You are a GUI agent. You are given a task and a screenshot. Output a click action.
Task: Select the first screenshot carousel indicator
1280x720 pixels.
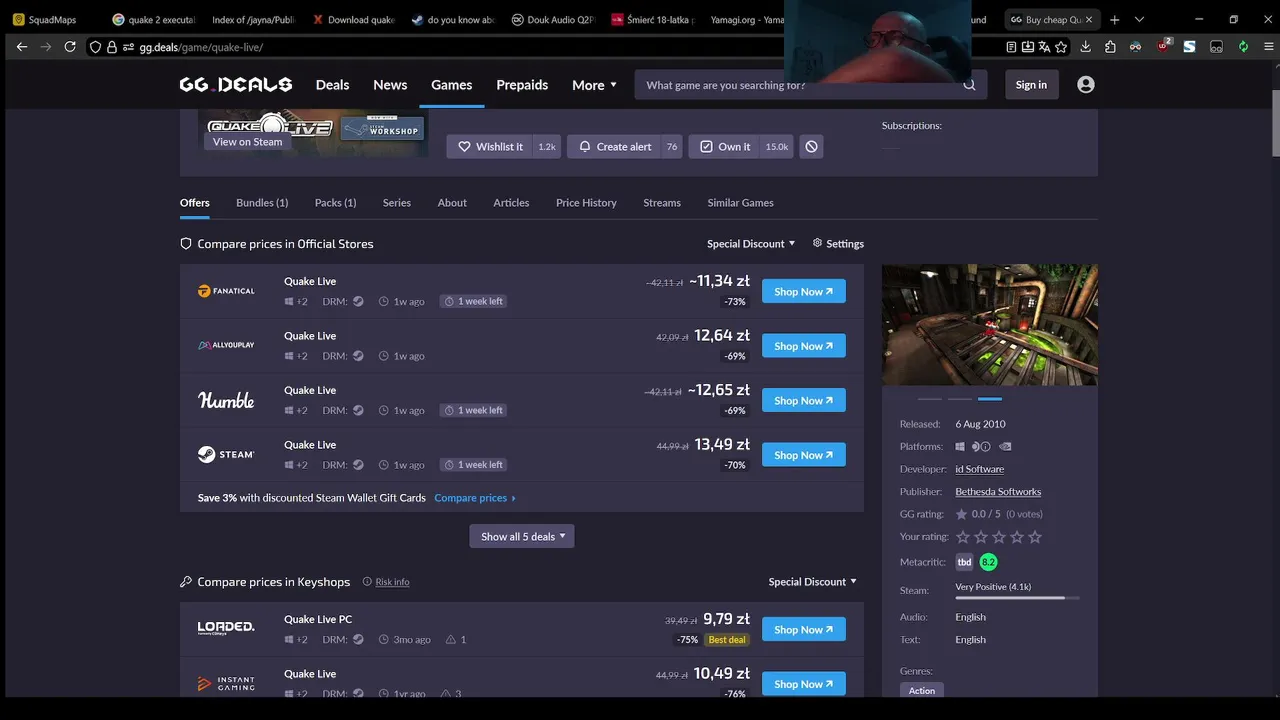929,399
